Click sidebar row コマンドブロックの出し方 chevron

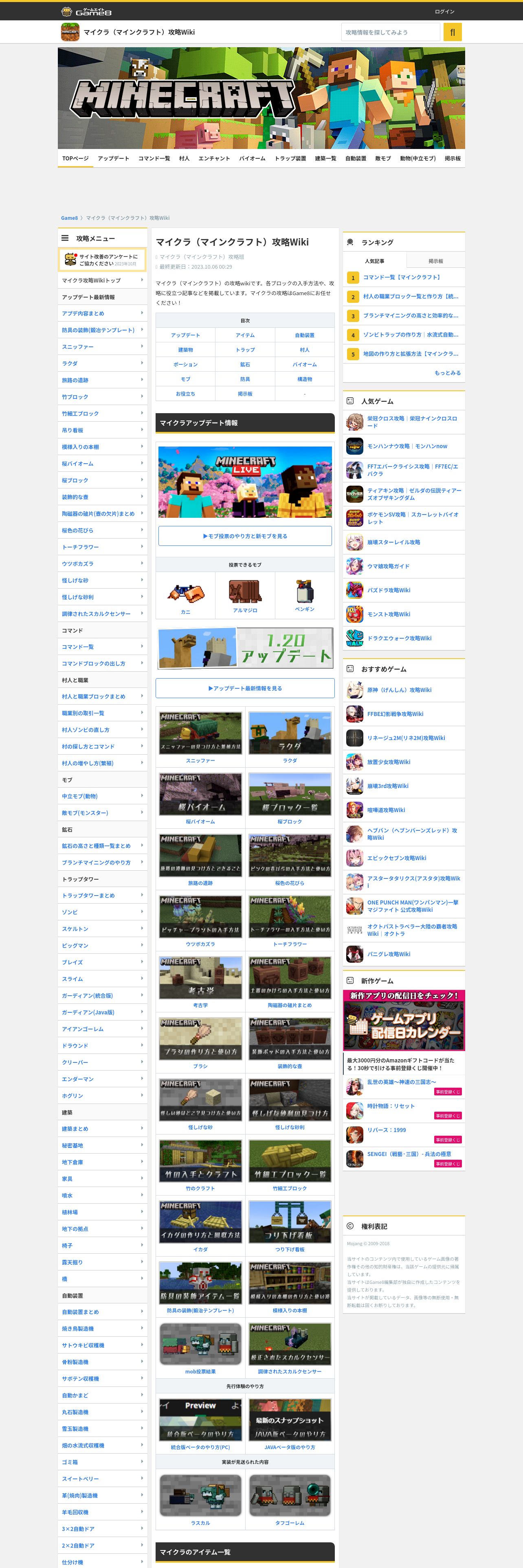142,664
